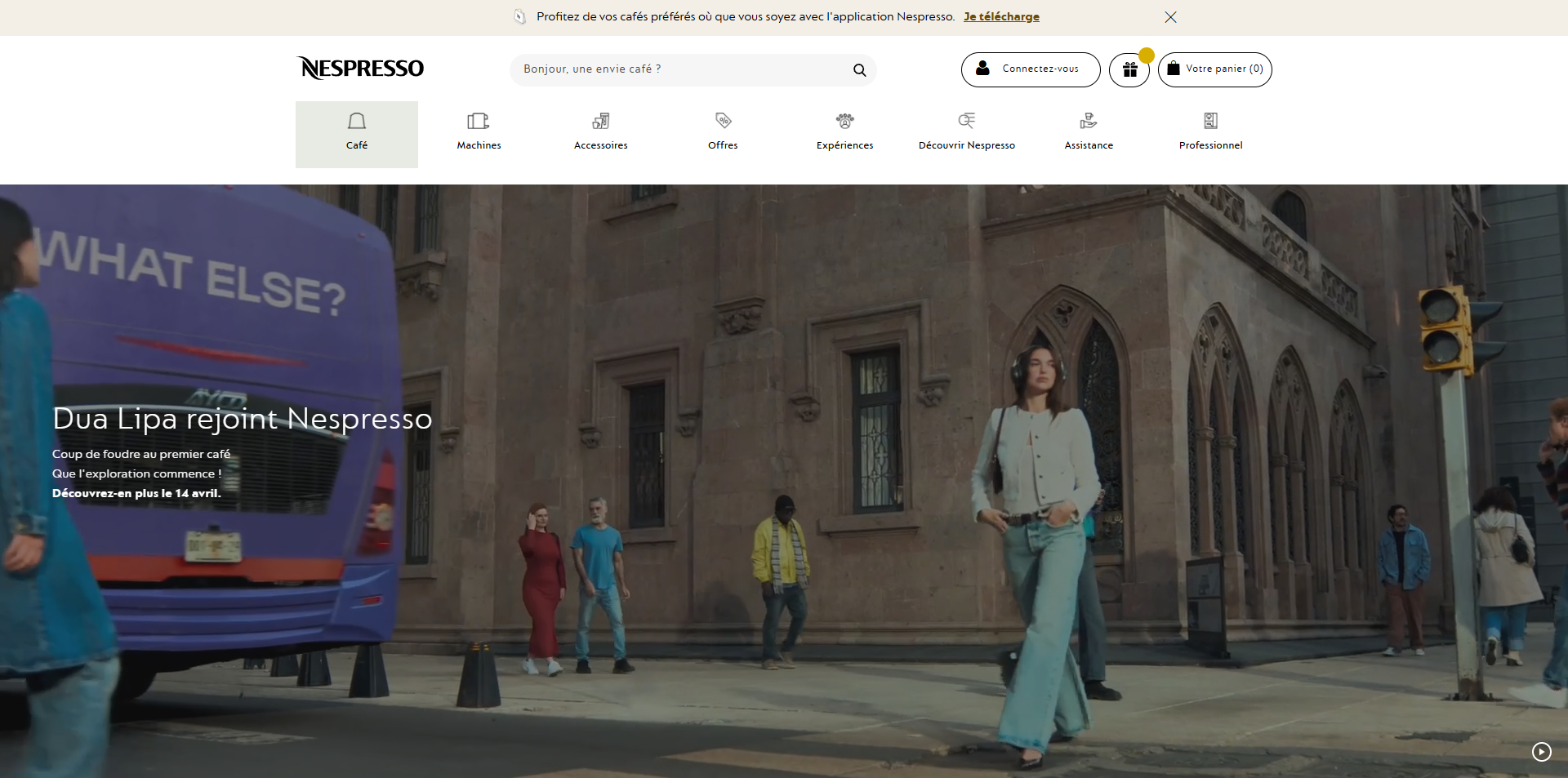Open the Expériences menu label
Image resolution: width=1568 pixels, height=778 pixels.
[845, 145]
